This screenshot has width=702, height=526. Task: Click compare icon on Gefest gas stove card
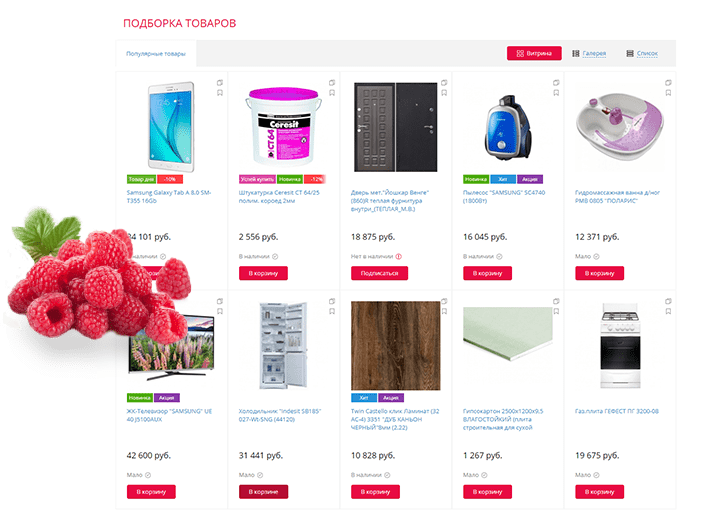(x=668, y=301)
